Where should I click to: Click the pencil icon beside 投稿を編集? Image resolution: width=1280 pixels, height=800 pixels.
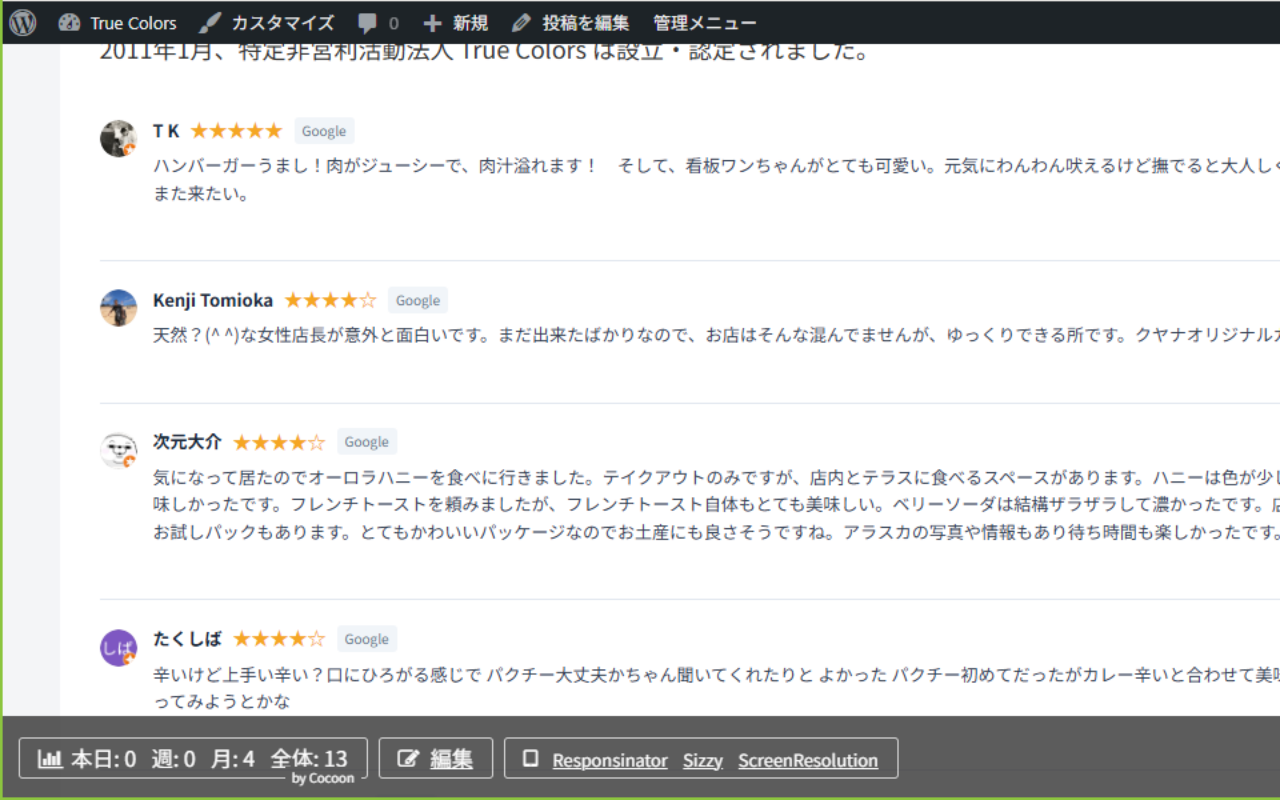point(521,22)
